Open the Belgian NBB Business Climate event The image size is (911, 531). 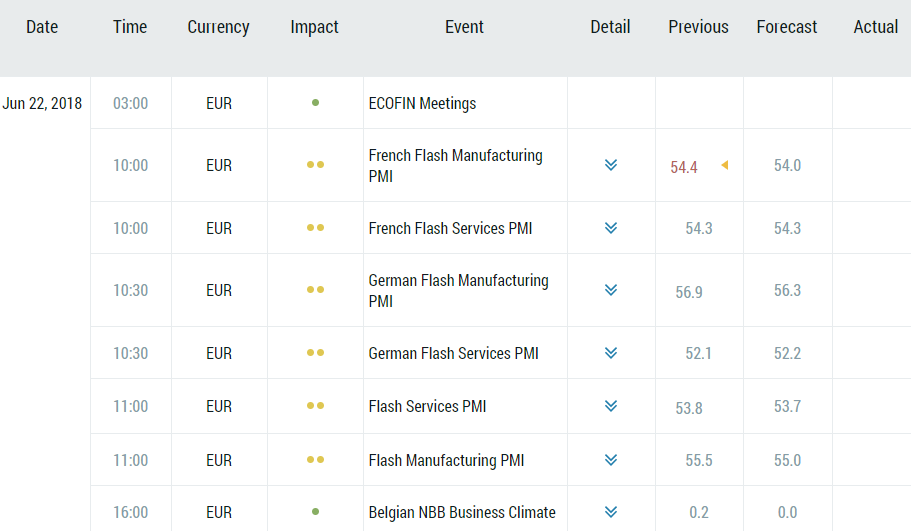[461, 512]
